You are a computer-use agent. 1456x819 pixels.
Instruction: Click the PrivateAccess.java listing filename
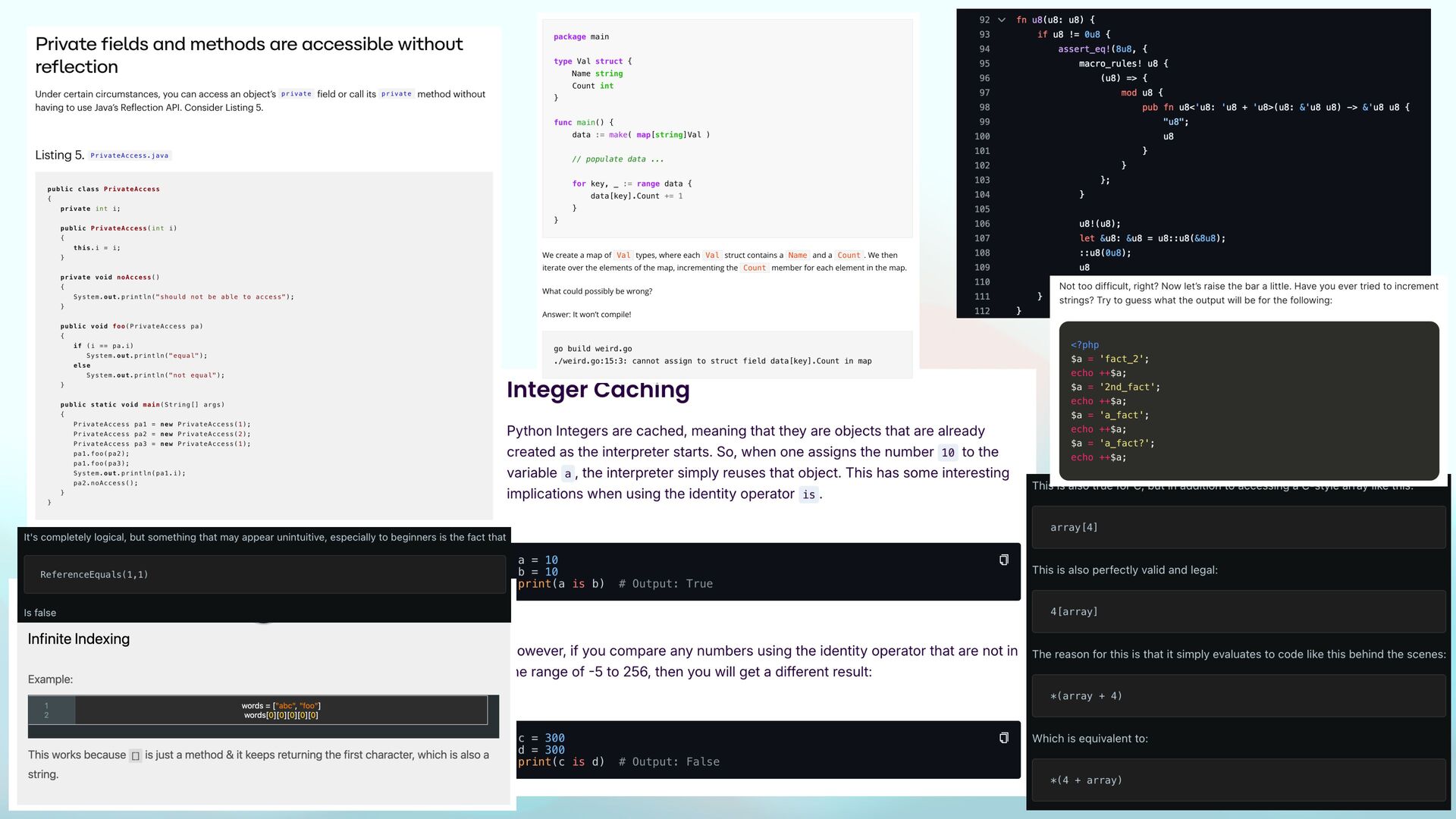coord(129,155)
